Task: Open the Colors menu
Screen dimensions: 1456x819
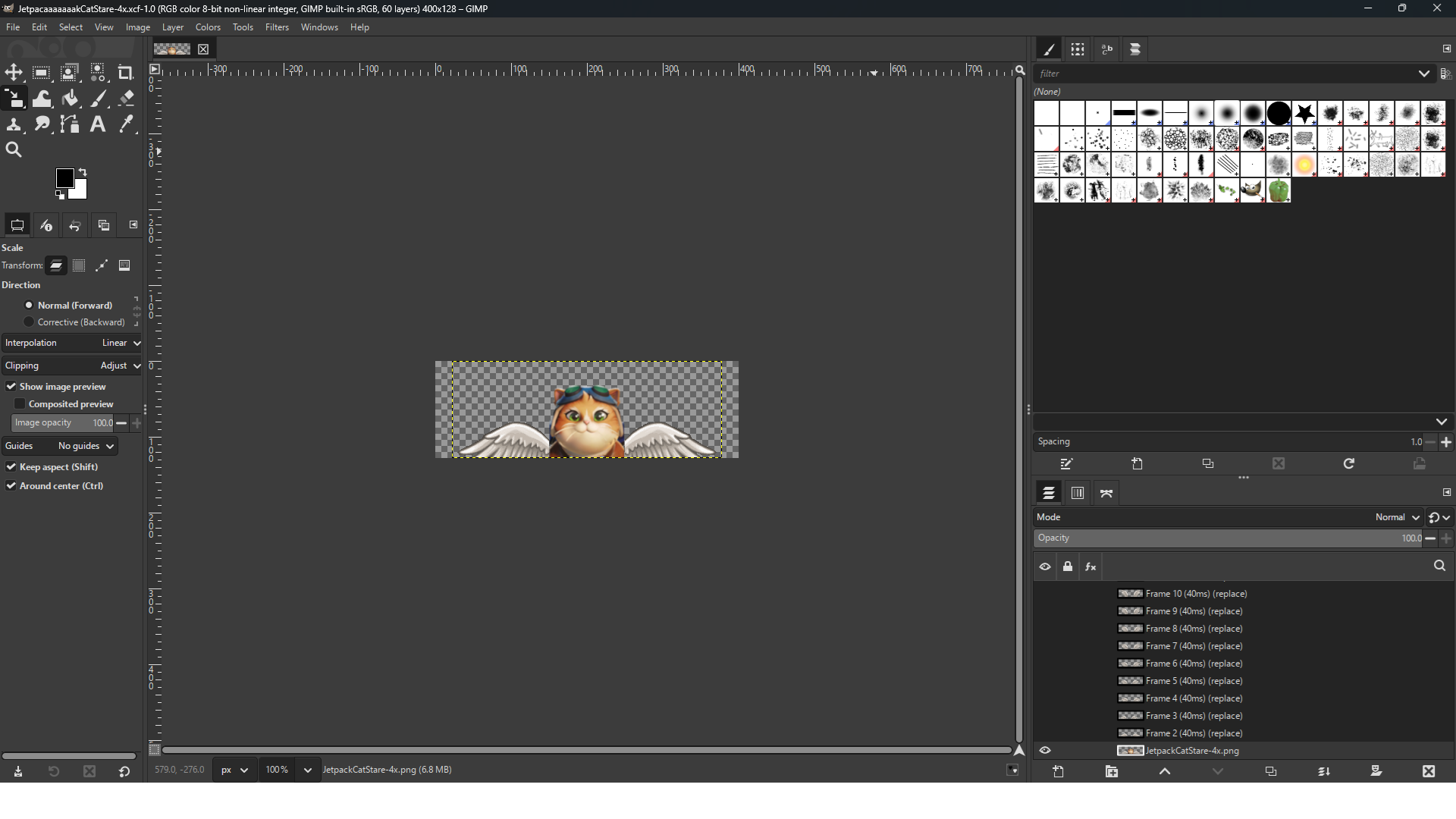Action: [208, 27]
